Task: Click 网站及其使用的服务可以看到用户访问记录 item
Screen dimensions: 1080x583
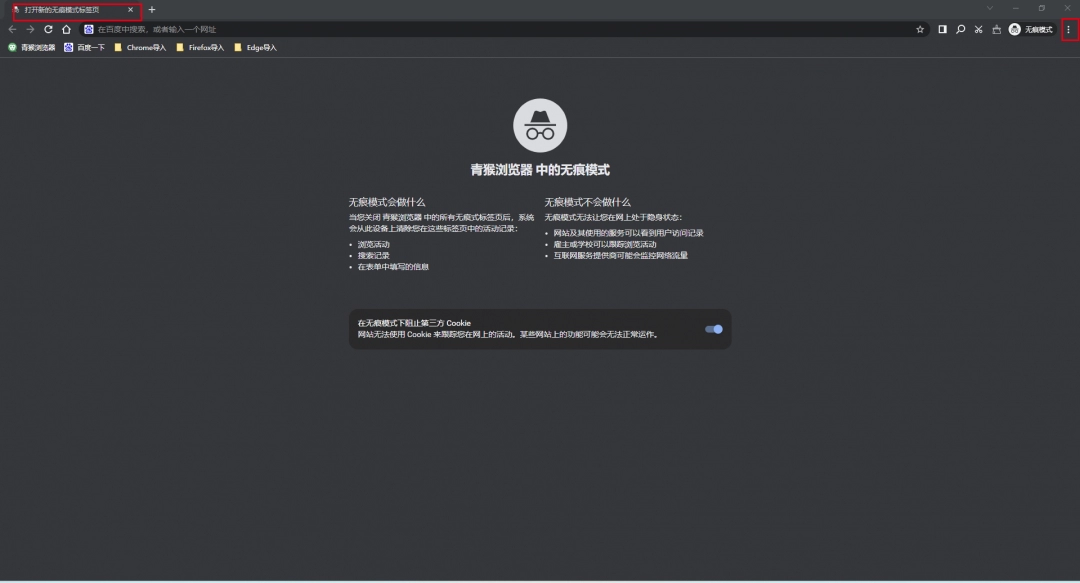Action: point(628,233)
